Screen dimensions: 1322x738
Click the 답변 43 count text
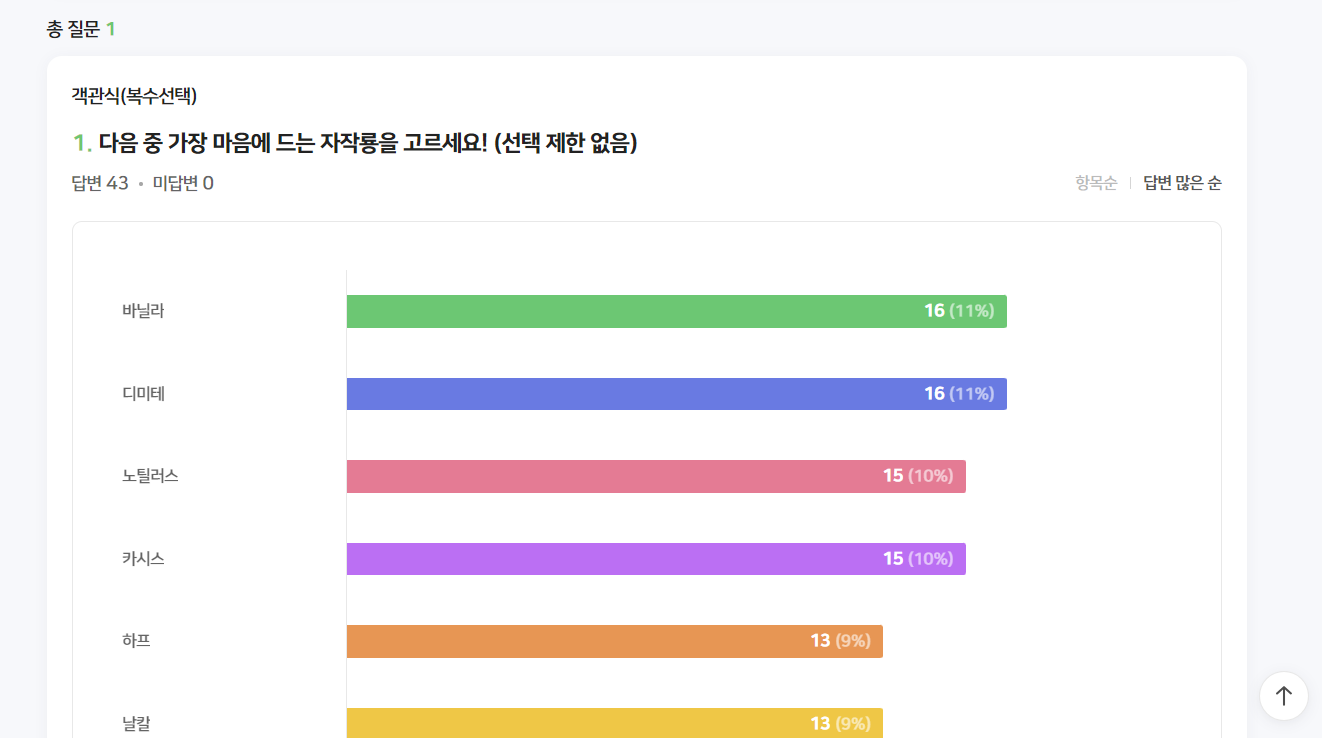coord(100,183)
